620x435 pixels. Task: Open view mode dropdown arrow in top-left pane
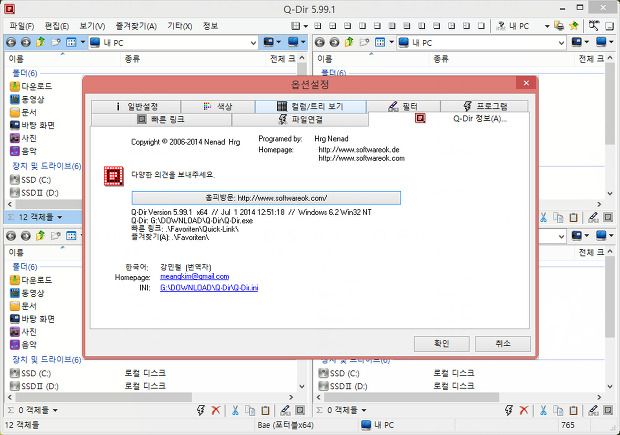[82, 42]
